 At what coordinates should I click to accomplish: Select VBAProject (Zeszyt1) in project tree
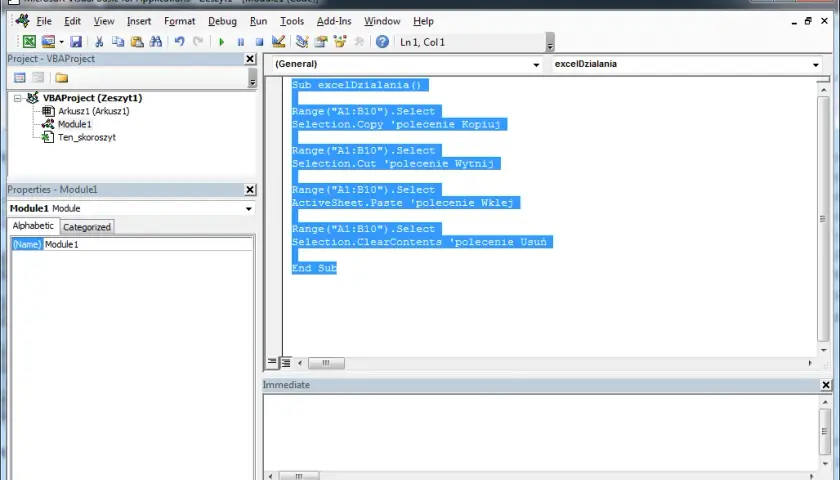click(x=92, y=98)
